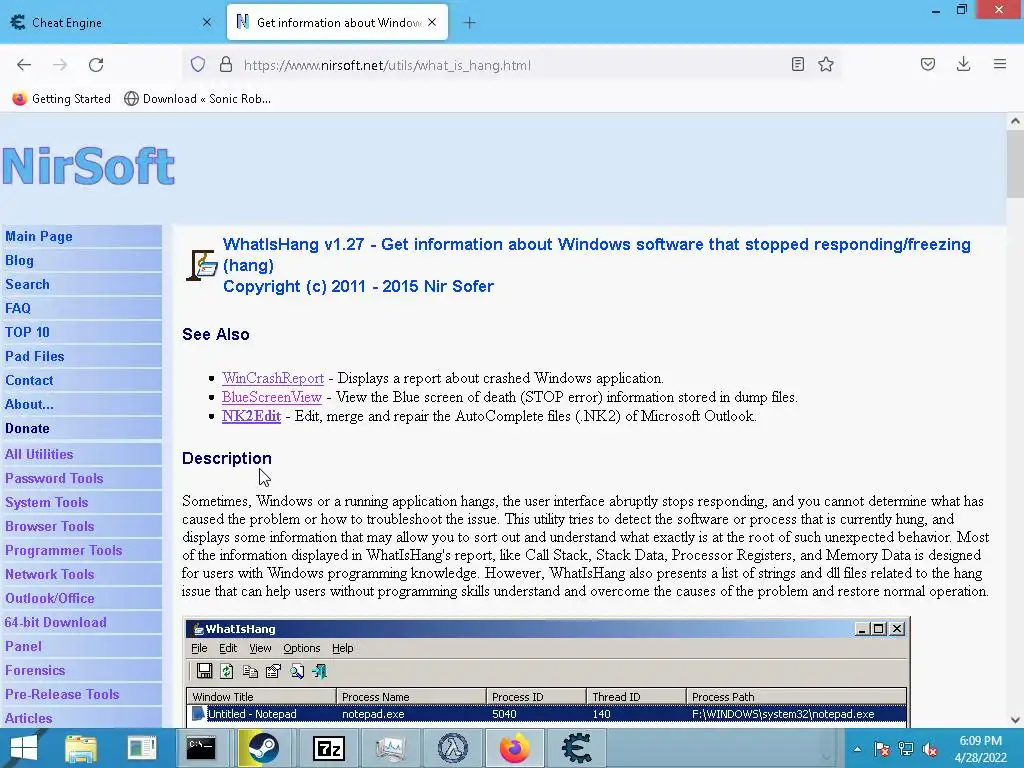This screenshot has width=1024, height=768.
Task: Open the Blog sidebar link
Action: [19, 261]
